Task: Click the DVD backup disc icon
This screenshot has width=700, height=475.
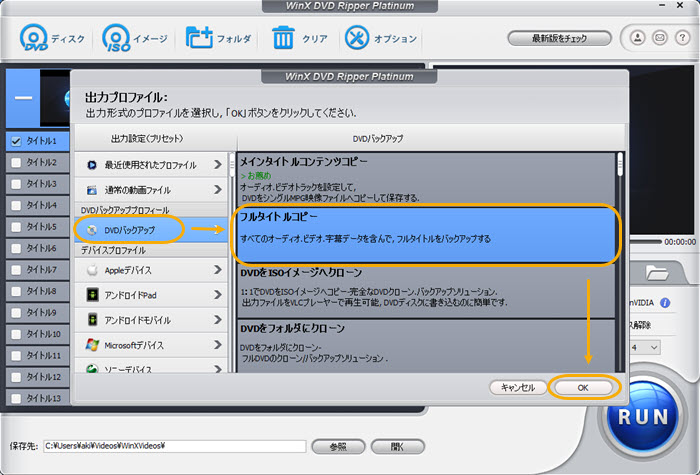Action: point(92,230)
